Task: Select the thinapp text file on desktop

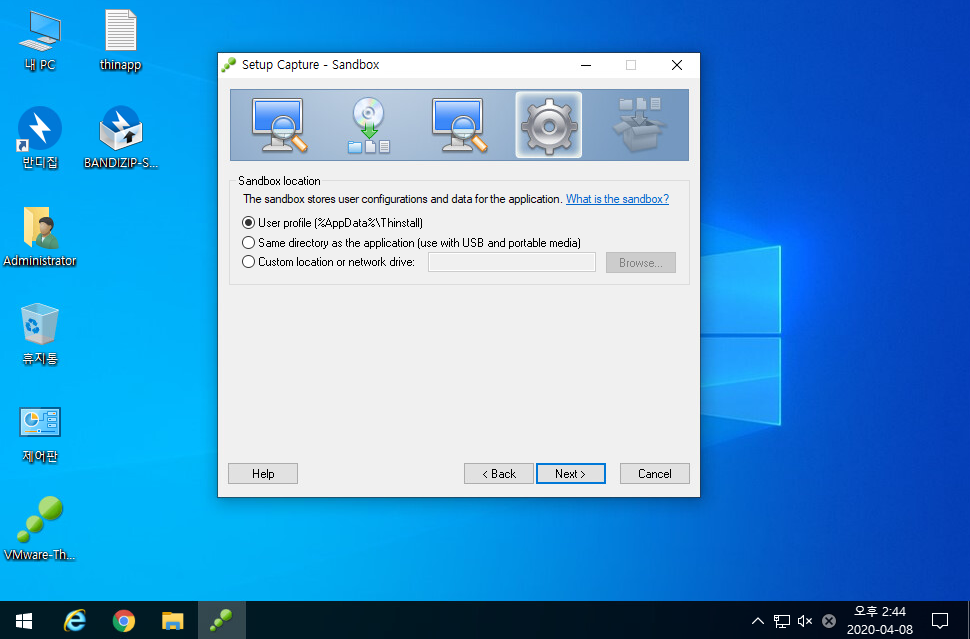Action: pyautogui.click(x=121, y=40)
